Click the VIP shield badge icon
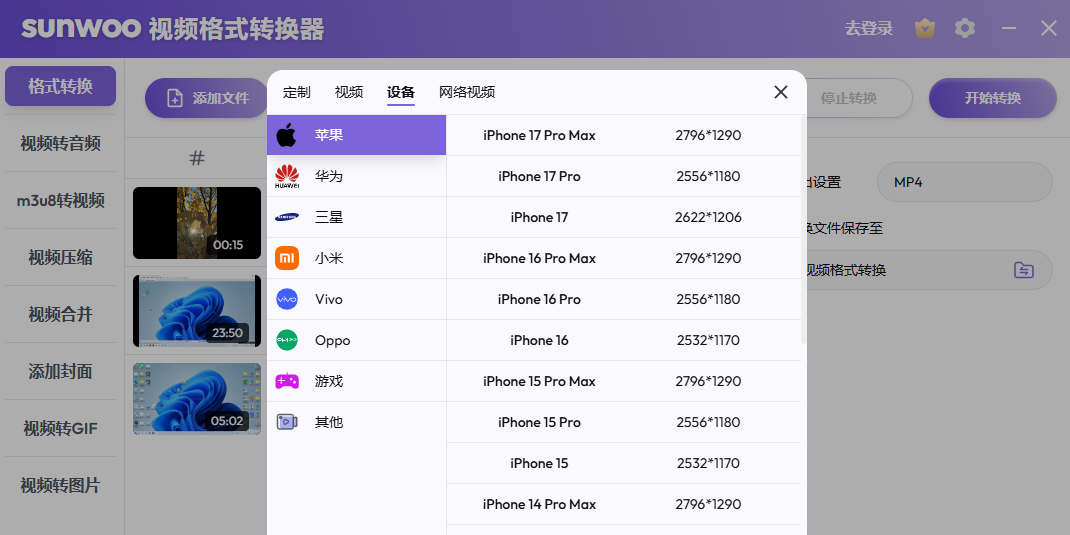This screenshot has width=1070, height=535. (x=925, y=28)
